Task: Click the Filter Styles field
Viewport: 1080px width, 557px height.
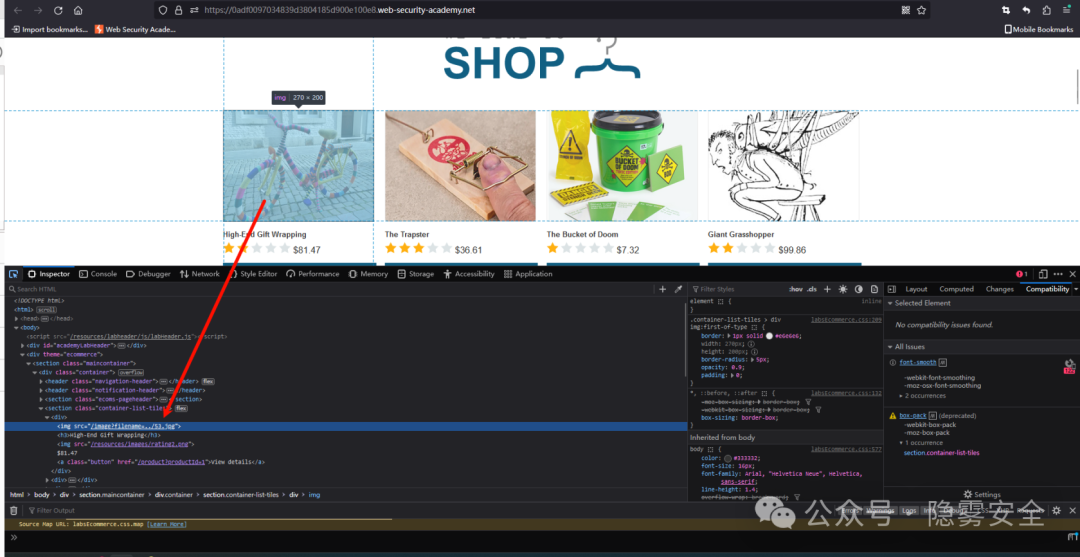Action: coord(737,289)
